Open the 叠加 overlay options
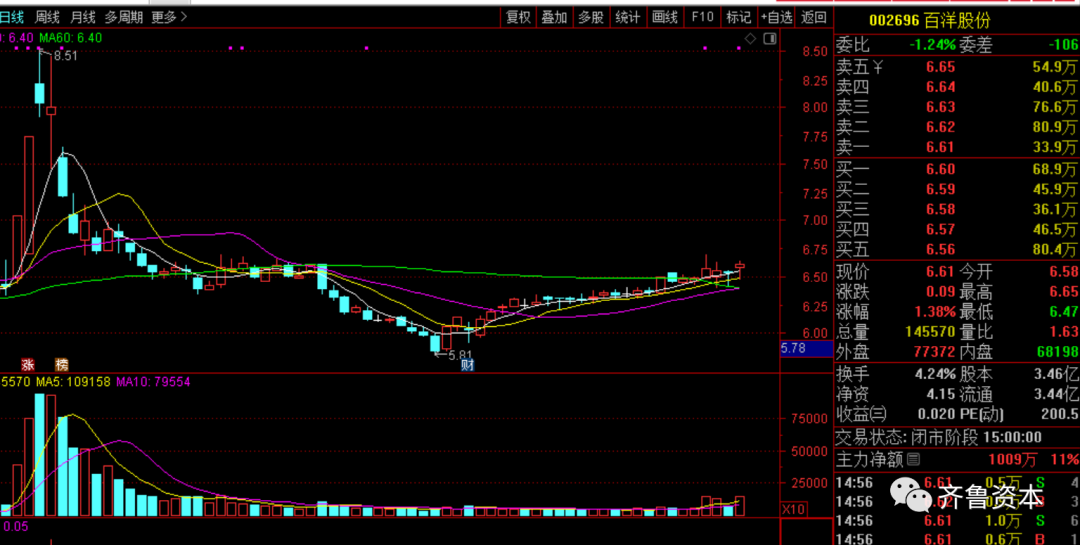Screen dimensions: 1080x545 click(554, 17)
